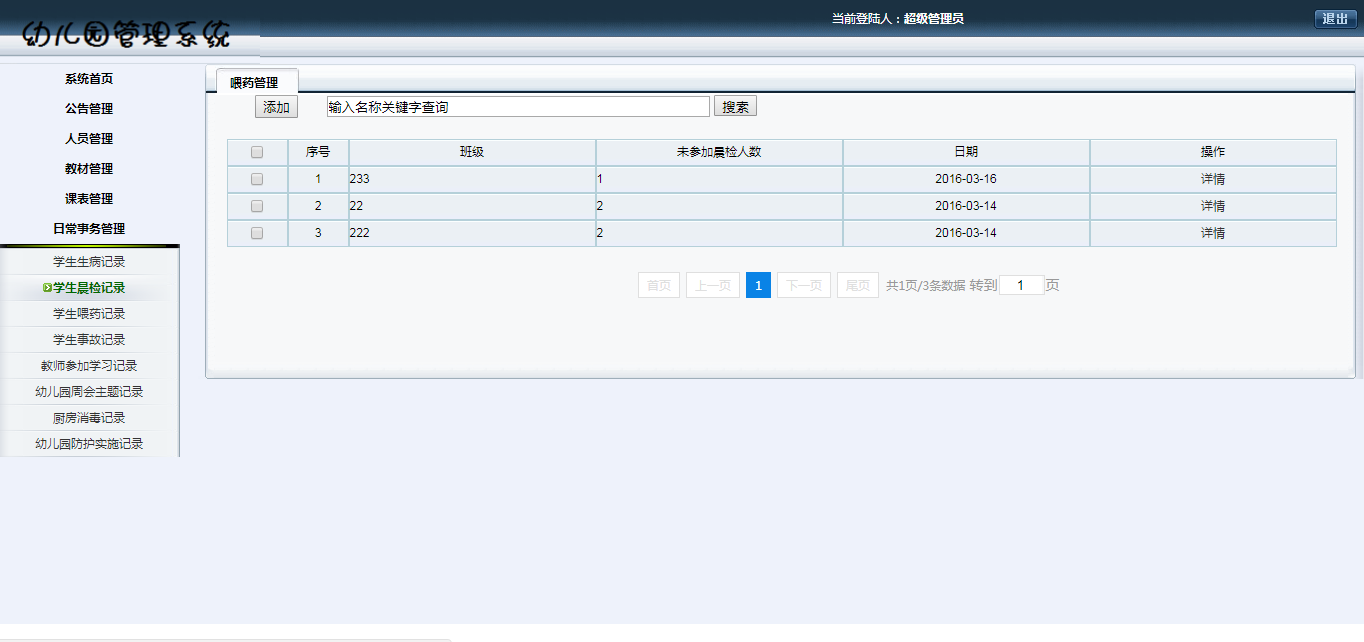The image size is (1364, 642).
Task: Click the 上一页 pagination button
Action: pos(713,285)
